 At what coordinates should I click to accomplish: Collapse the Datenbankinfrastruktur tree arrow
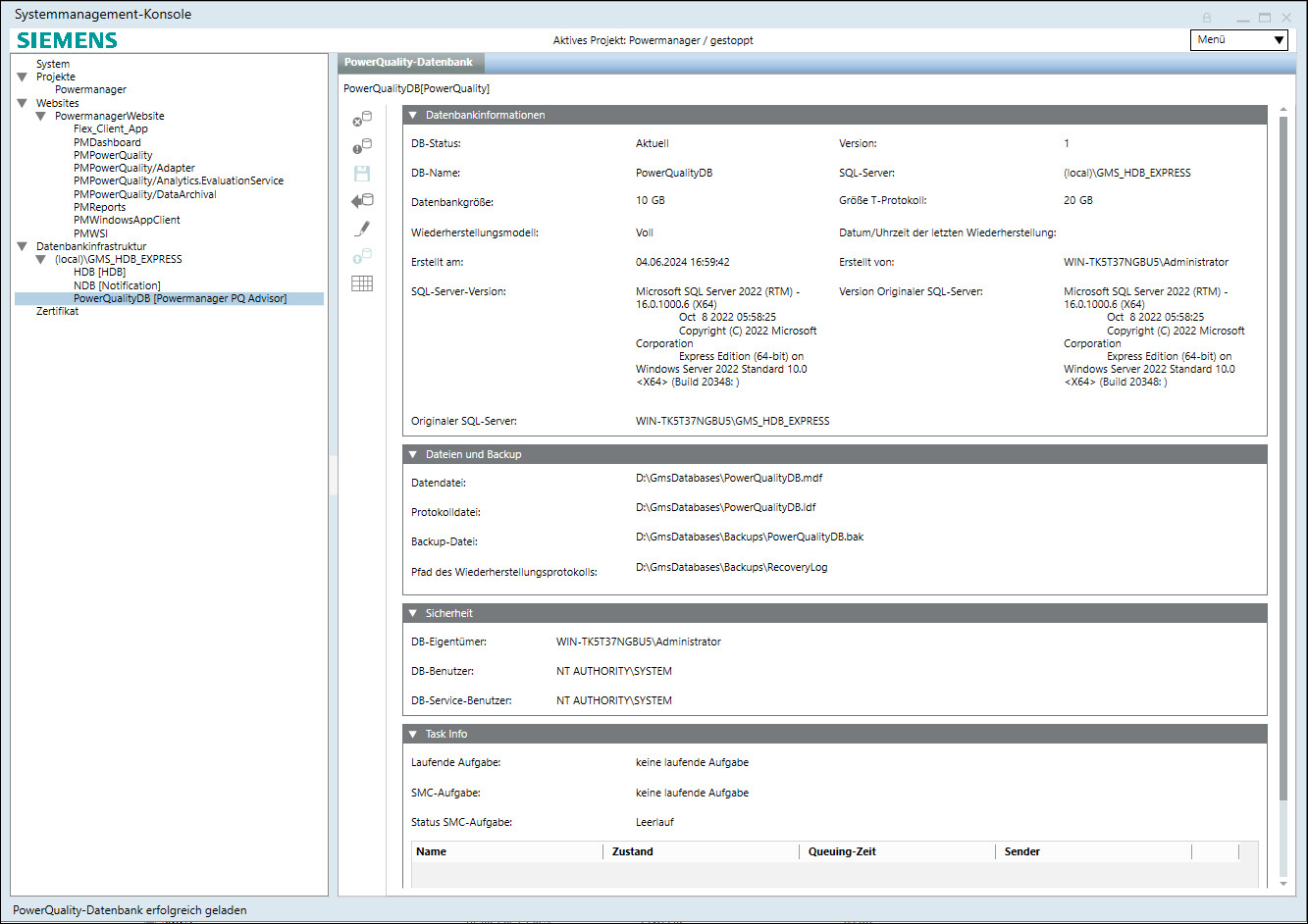pos(23,246)
